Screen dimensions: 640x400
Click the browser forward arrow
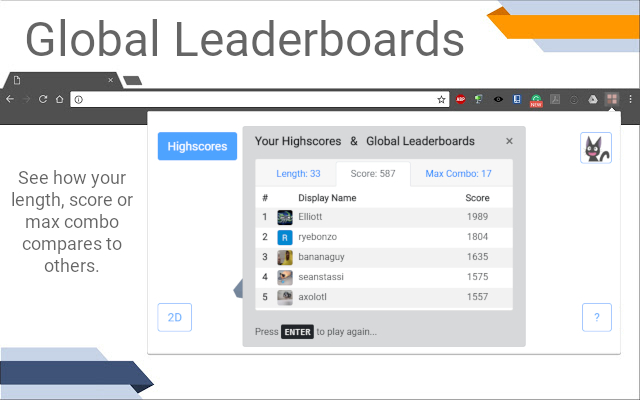27,99
